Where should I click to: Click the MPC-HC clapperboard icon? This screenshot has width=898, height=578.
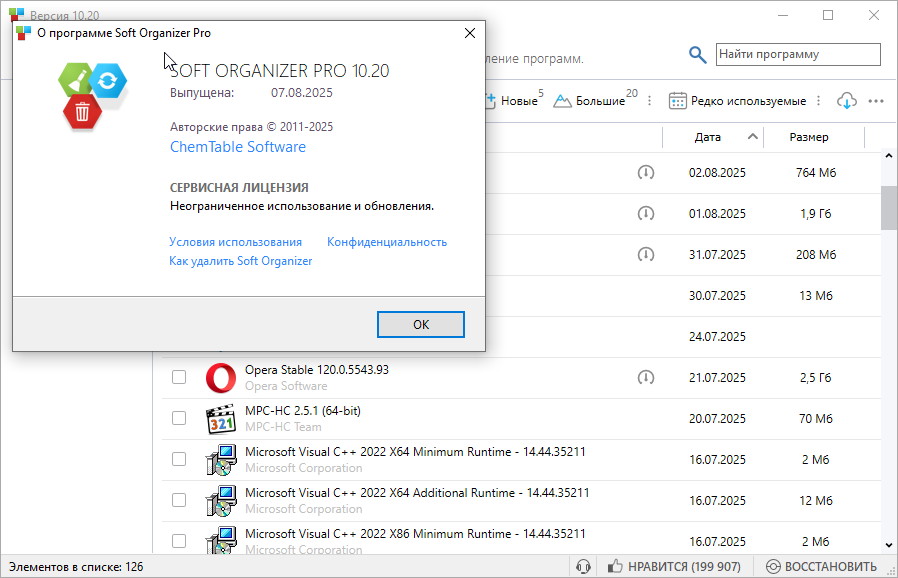[220, 419]
